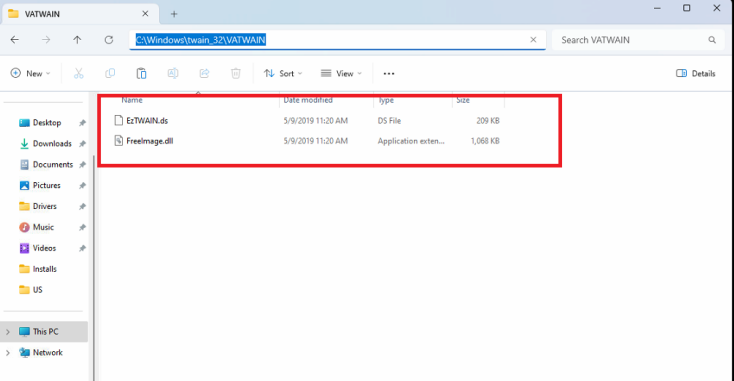The image size is (734, 381).
Task: Click the search magnifier icon
Action: tap(712, 40)
